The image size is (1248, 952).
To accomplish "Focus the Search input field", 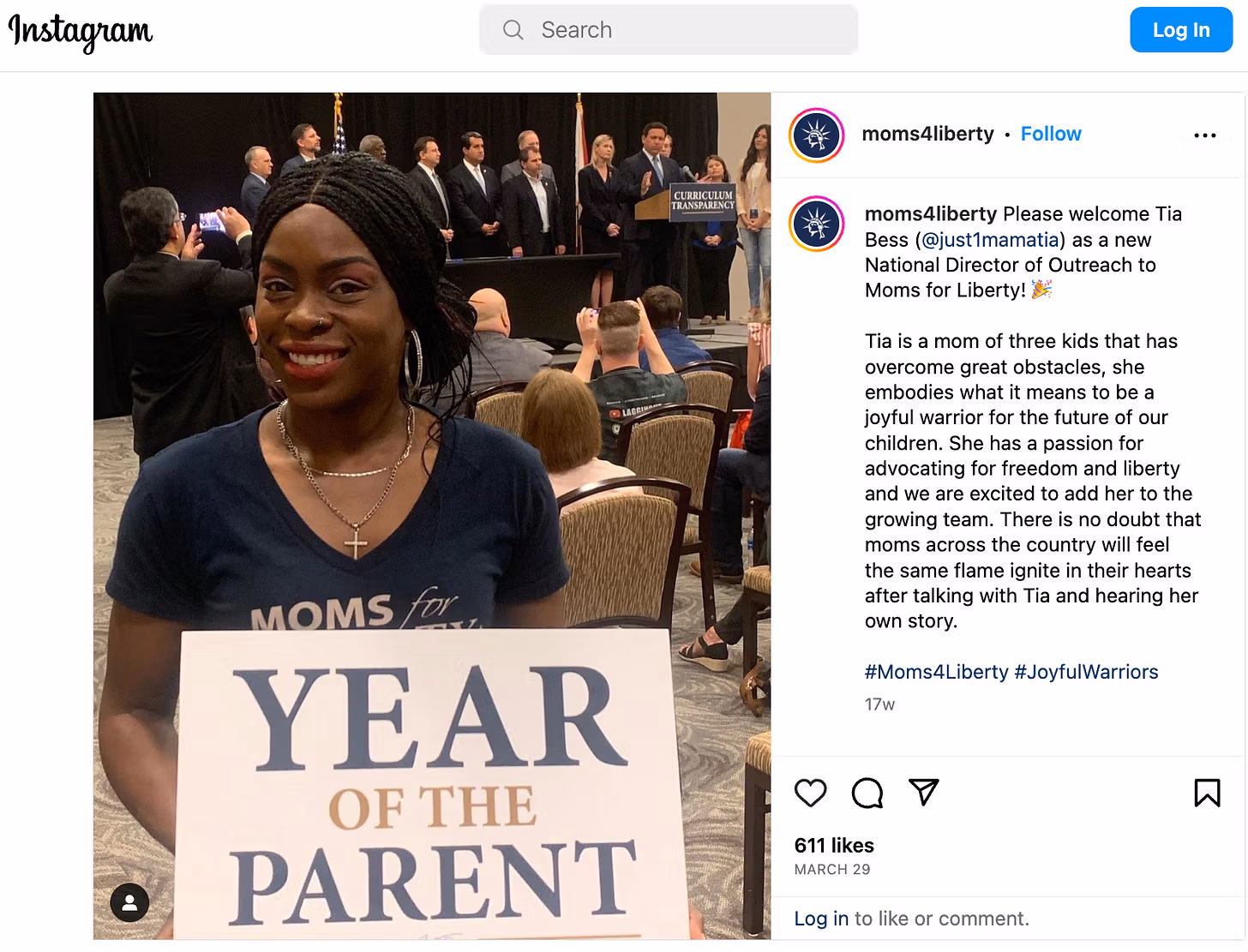I will tap(669, 30).
